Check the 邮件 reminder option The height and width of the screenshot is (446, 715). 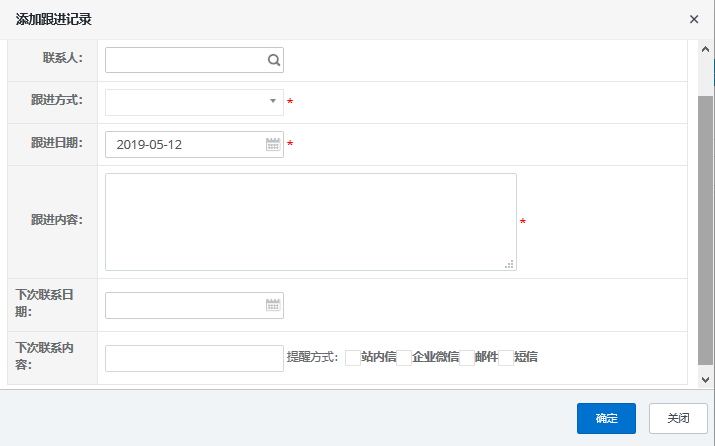coord(467,357)
